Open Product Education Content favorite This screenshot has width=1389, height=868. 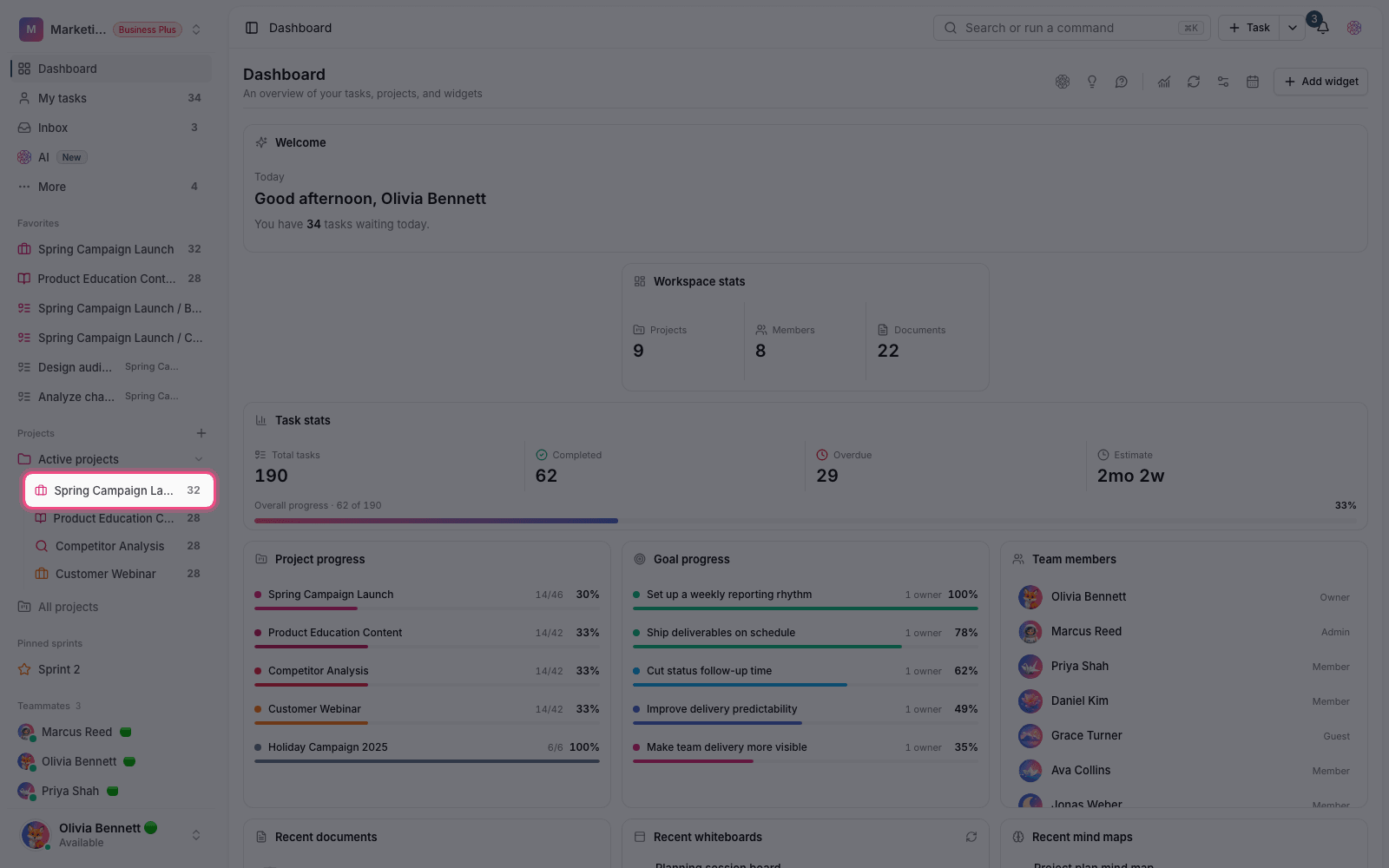click(x=111, y=279)
